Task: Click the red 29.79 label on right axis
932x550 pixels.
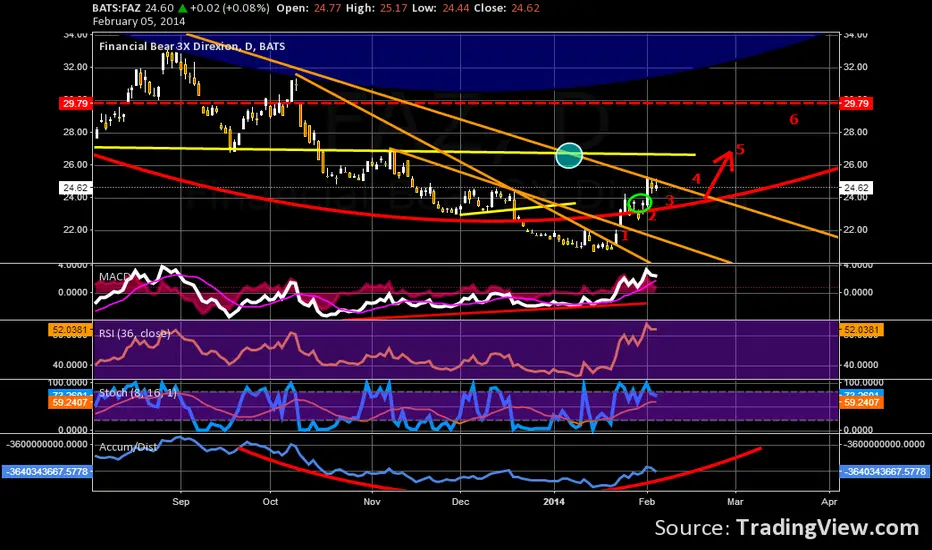Action: point(856,103)
